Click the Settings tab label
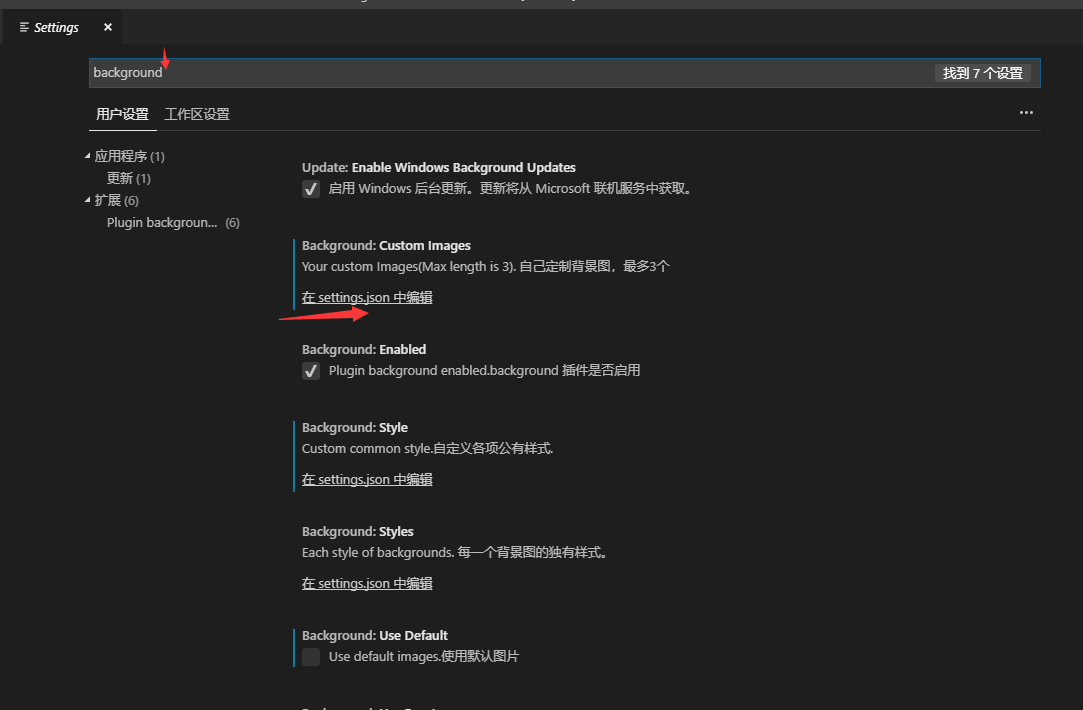 coord(55,27)
